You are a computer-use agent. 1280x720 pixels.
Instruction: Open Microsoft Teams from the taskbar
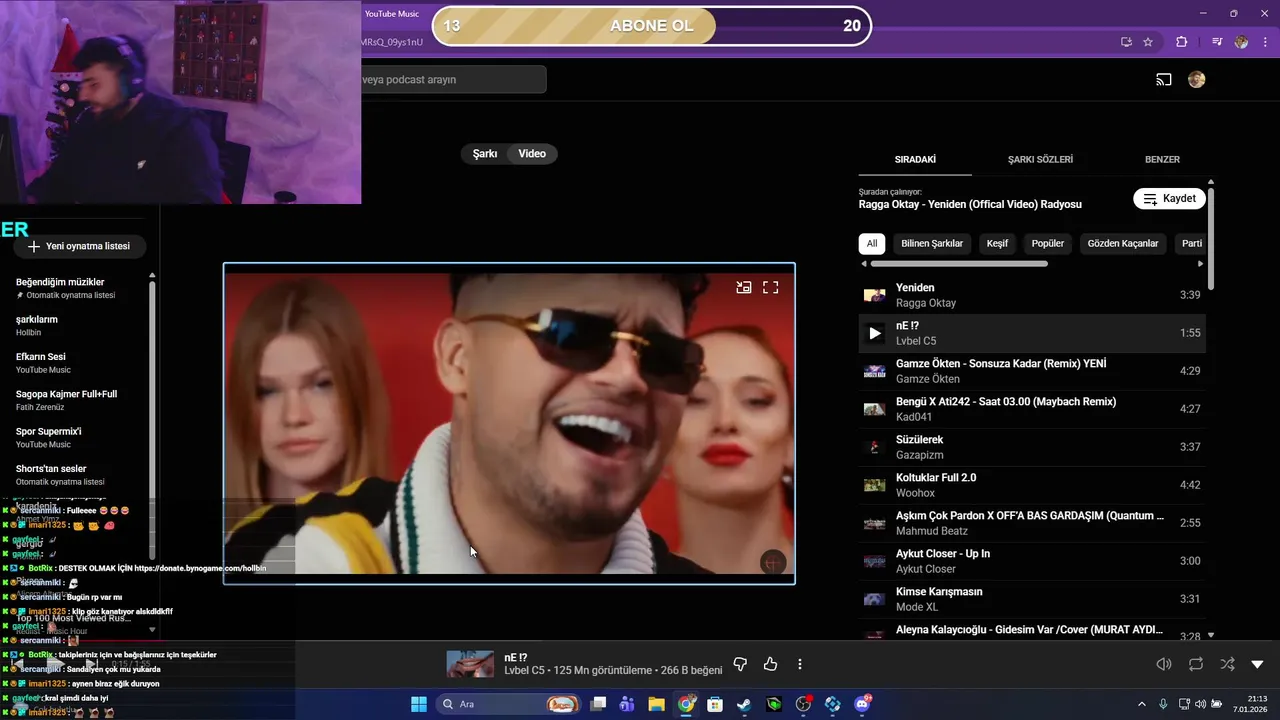627,704
